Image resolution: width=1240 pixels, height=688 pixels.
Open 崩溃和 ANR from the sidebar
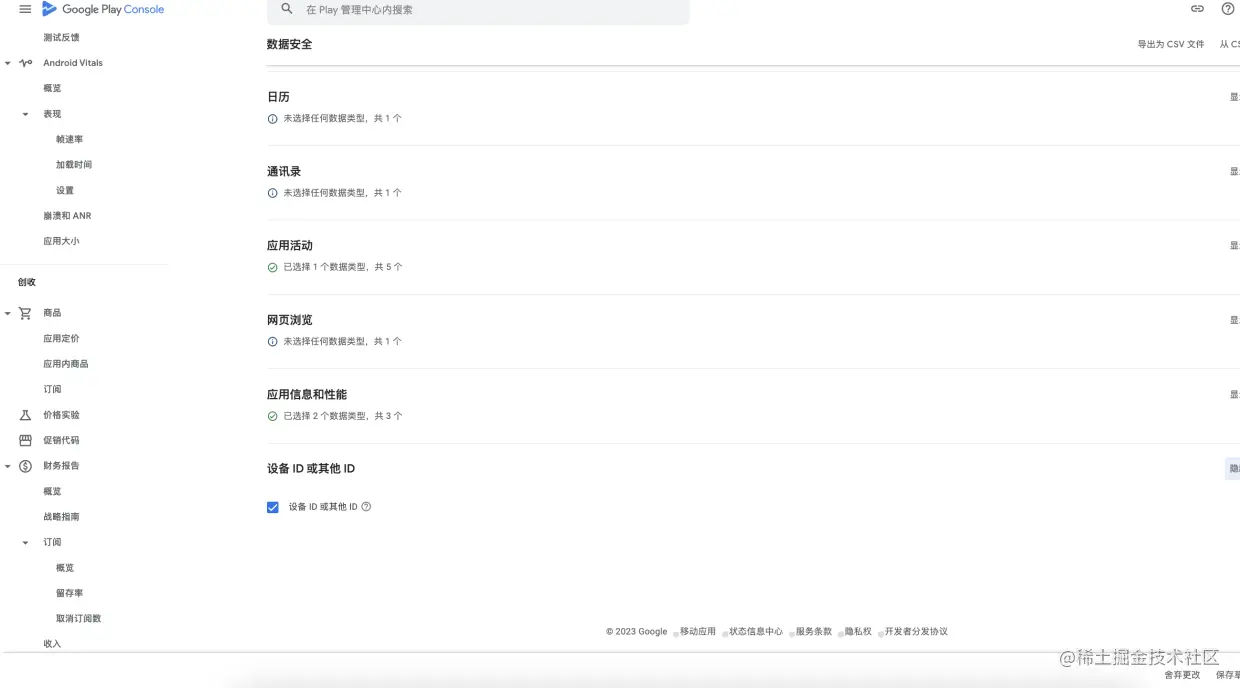pyautogui.click(x=66, y=215)
